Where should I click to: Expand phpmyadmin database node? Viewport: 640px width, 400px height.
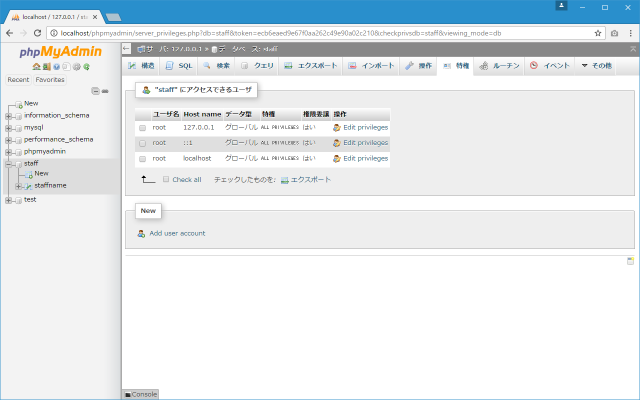pos(8,152)
